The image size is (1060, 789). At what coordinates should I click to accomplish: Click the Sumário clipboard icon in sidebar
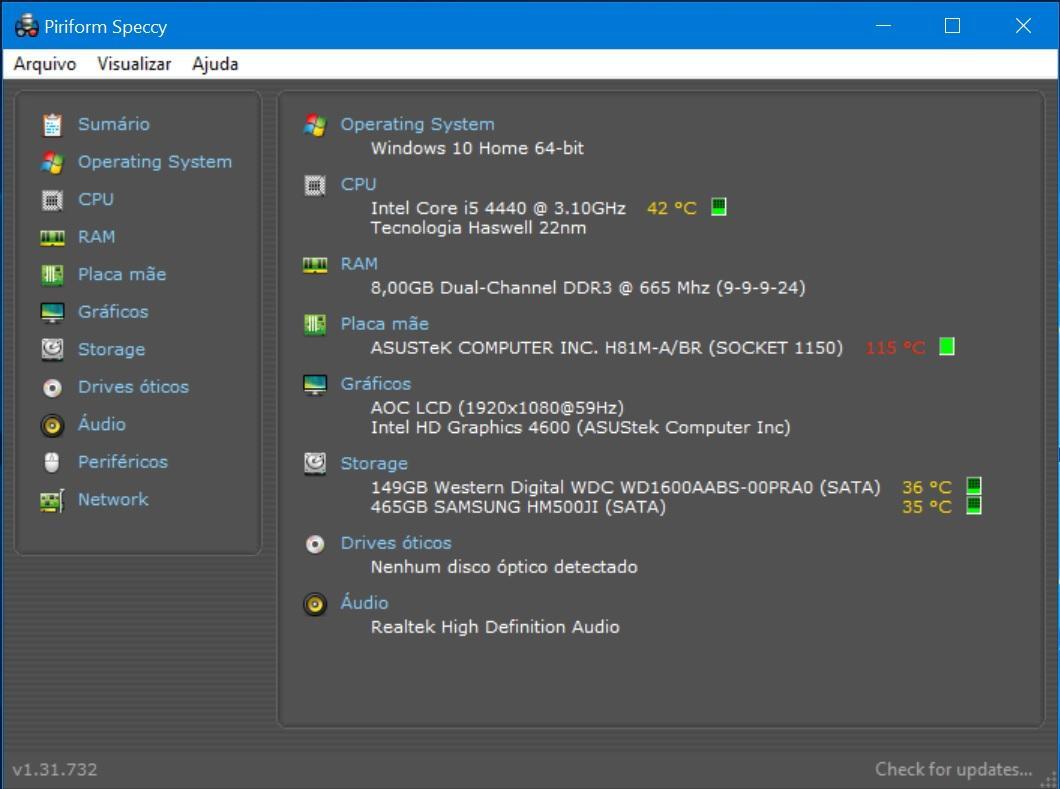tap(52, 125)
